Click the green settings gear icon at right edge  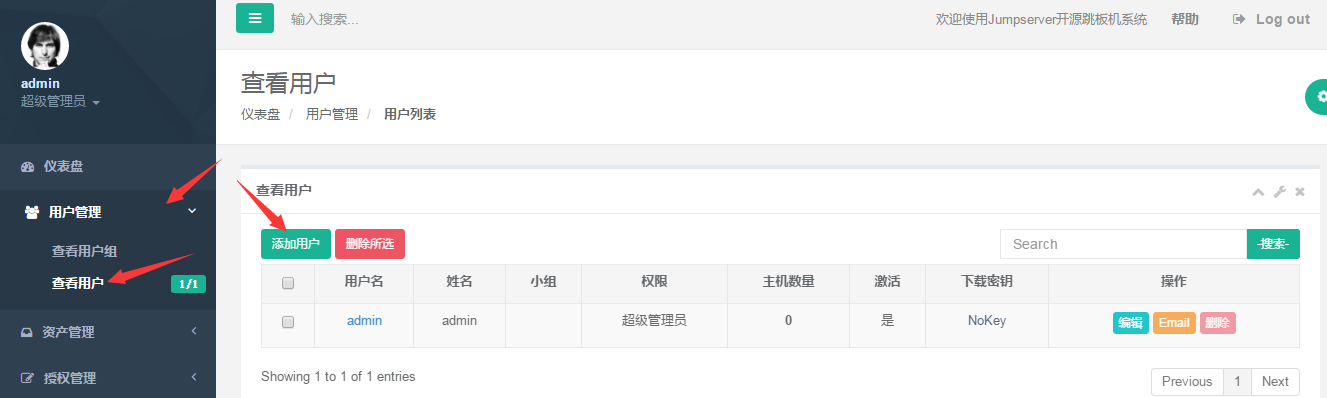pos(1320,97)
